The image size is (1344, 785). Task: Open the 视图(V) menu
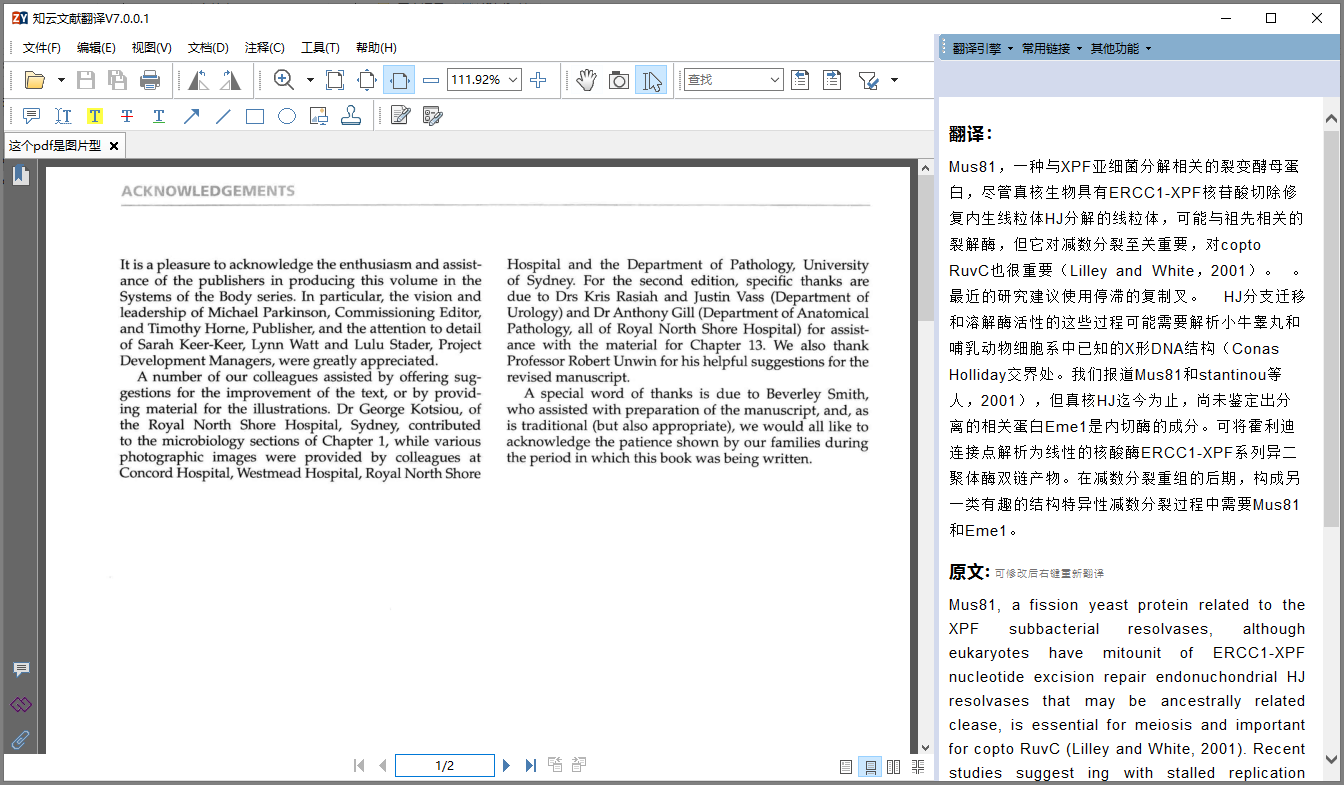[x=152, y=48]
